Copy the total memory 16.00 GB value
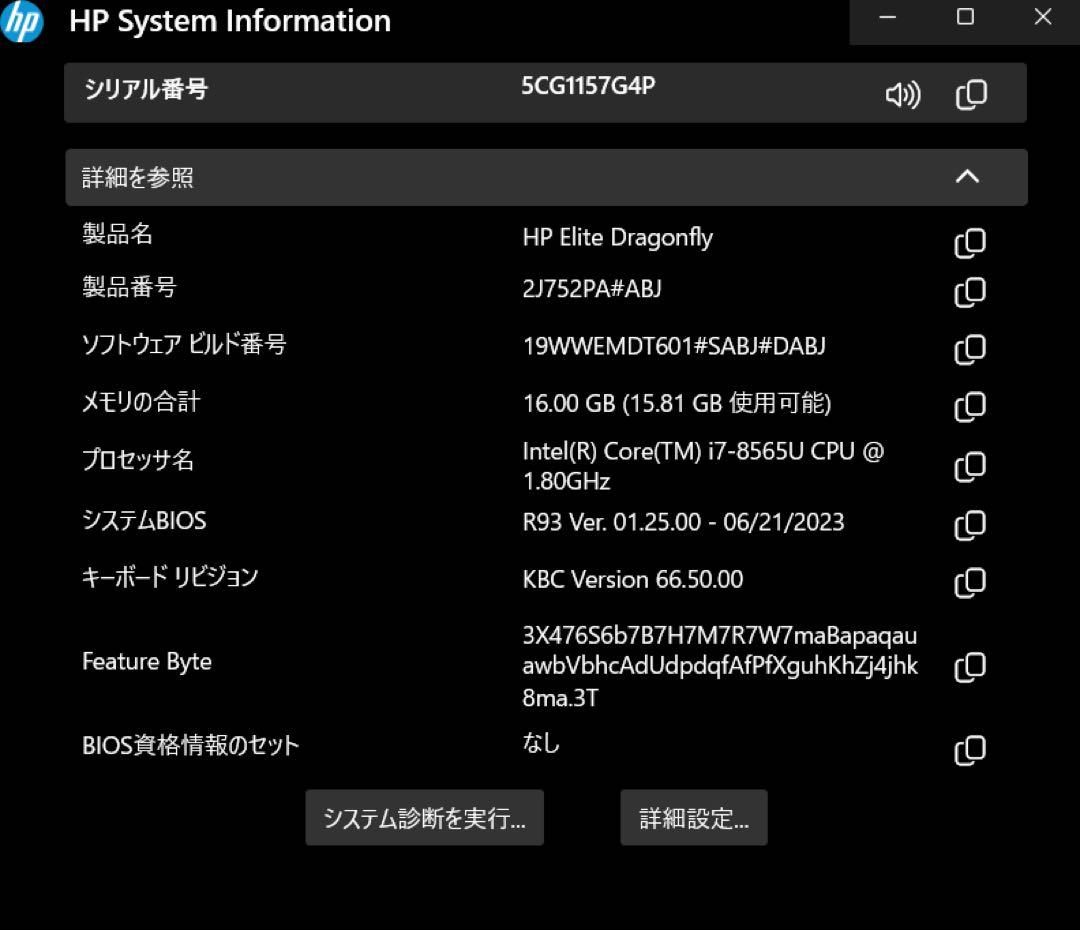1080x930 pixels. pyautogui.click(x=970, y=406)
